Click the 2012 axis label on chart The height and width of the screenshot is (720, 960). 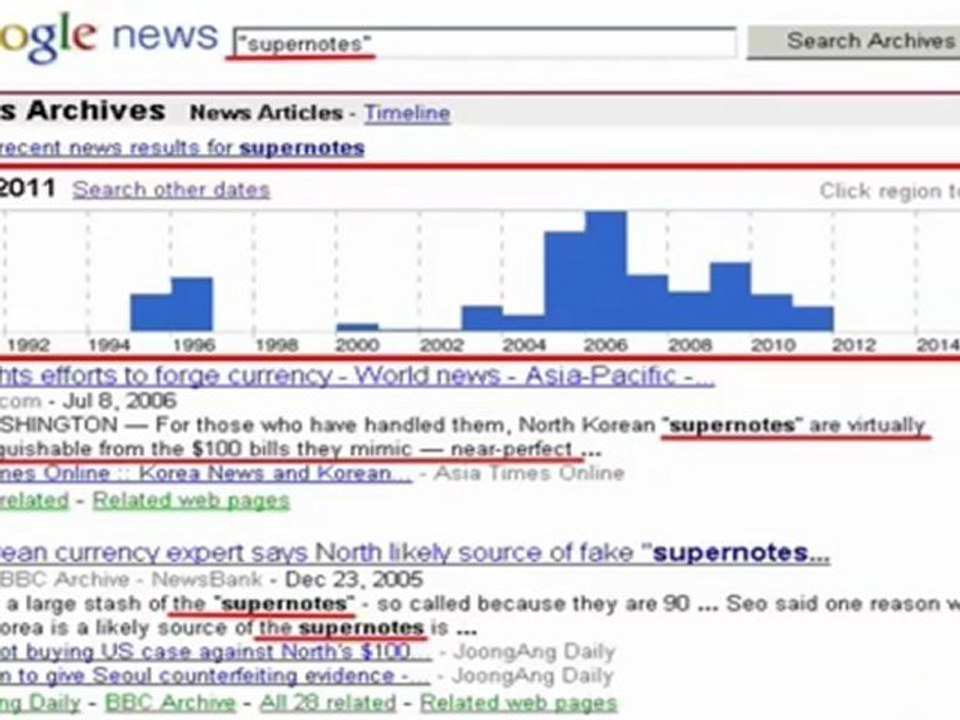pyautogui.click(x=855, y=345)
